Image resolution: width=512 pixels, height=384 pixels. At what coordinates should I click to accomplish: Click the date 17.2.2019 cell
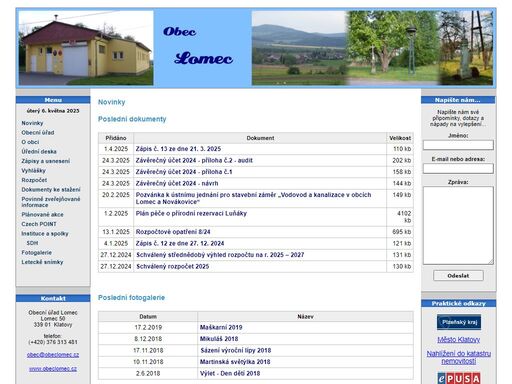pos(148,327)
